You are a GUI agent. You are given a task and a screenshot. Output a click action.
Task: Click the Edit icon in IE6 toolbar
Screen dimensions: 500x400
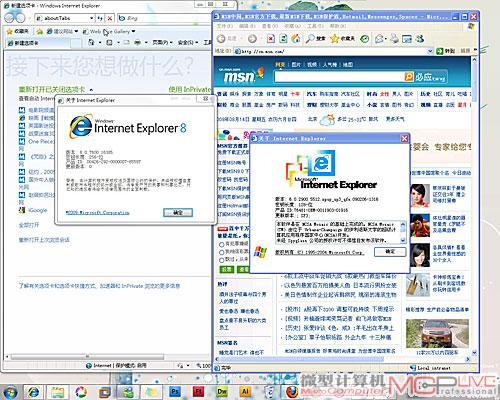[x=407, y=39]
